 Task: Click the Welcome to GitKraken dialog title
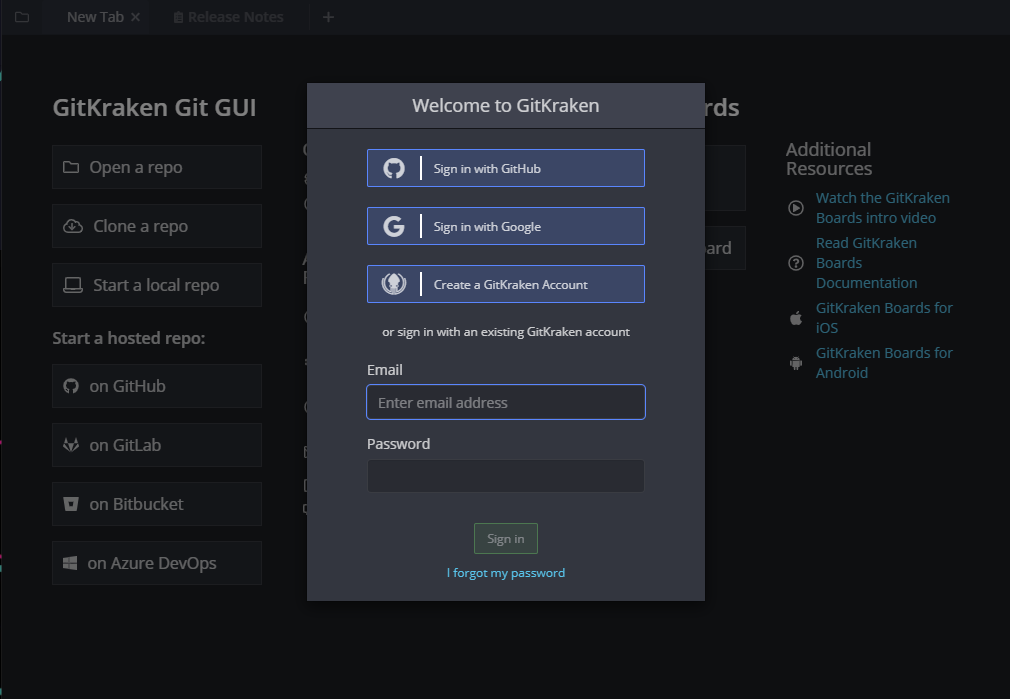pos(506,106)
